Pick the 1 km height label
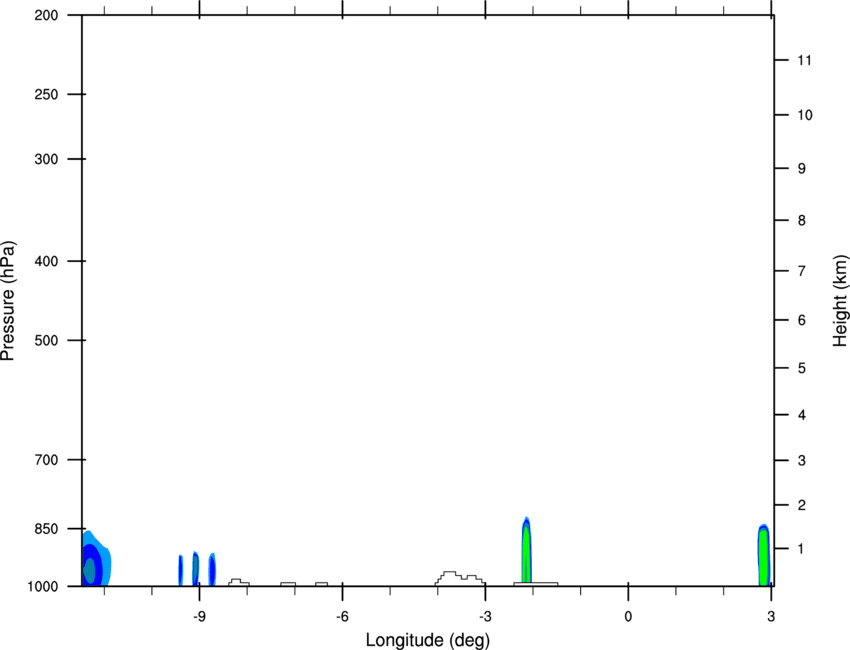The image size is (850, 650). pyautogui.click(x=801, y=549)
